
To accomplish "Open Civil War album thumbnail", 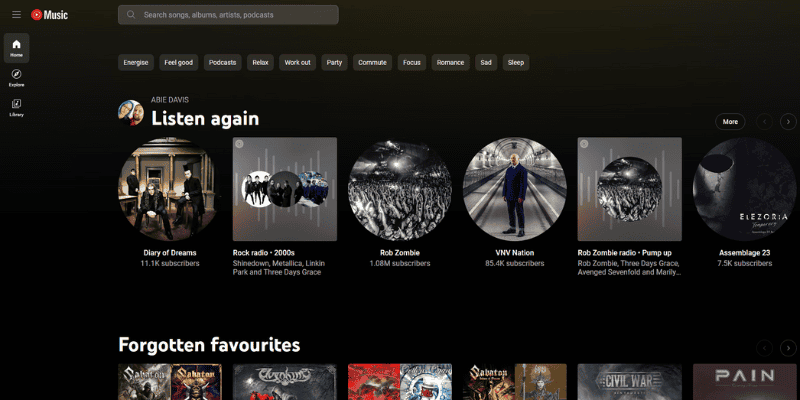I will click(630, 382).
